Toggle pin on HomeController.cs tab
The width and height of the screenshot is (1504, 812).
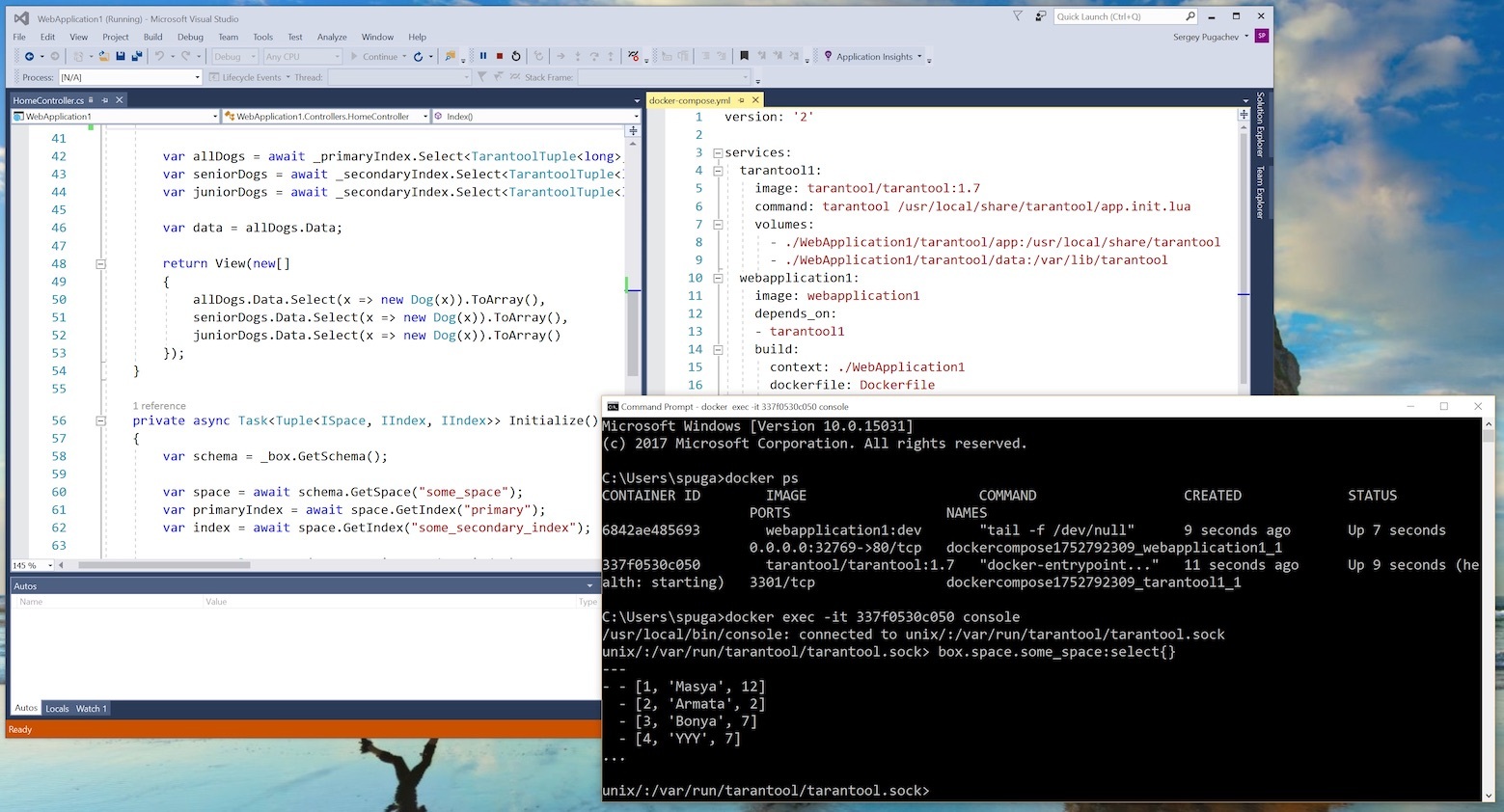[x=106, y=100]
